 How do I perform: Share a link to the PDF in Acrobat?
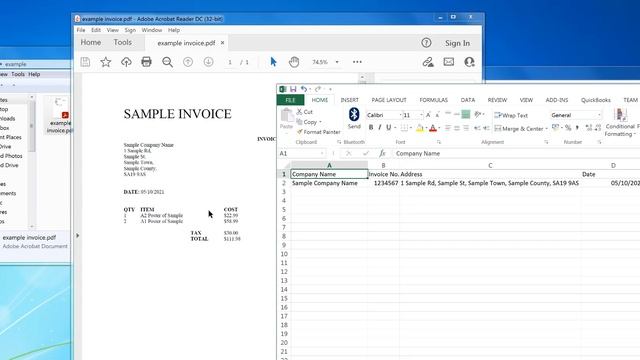tap(428, 62)
